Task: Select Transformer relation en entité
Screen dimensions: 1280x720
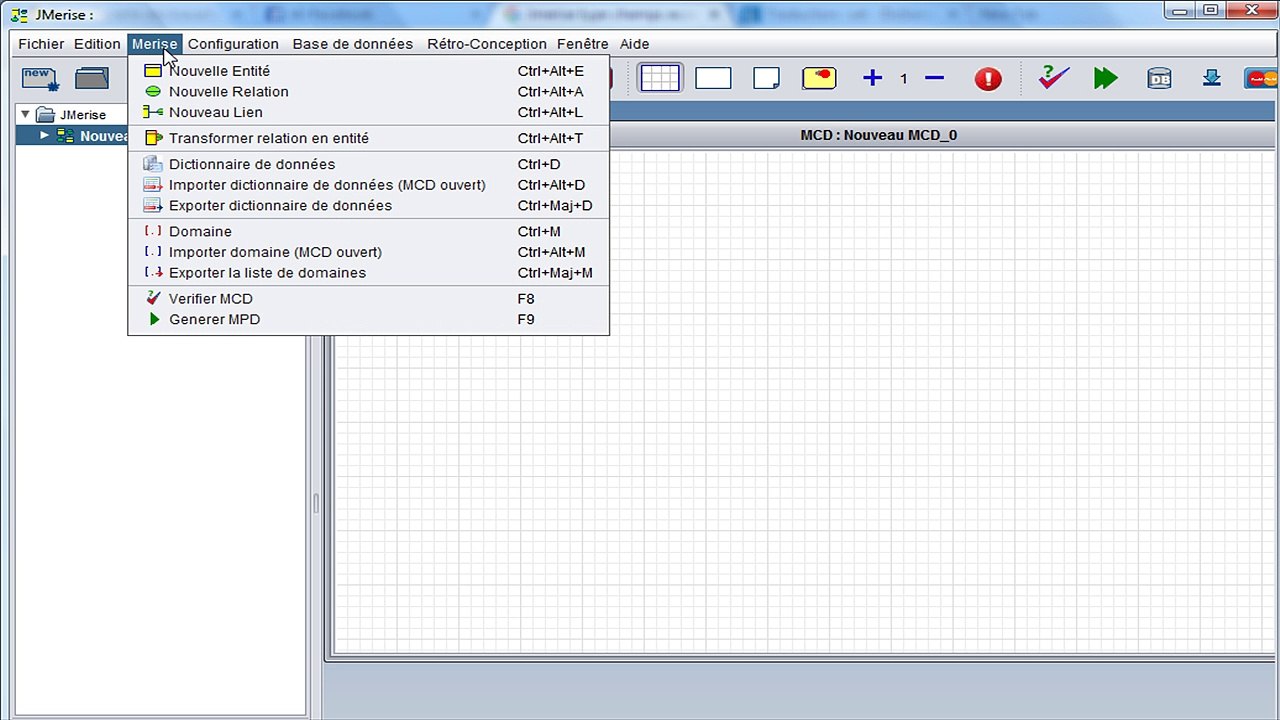Action: click(x=368, y=138)
